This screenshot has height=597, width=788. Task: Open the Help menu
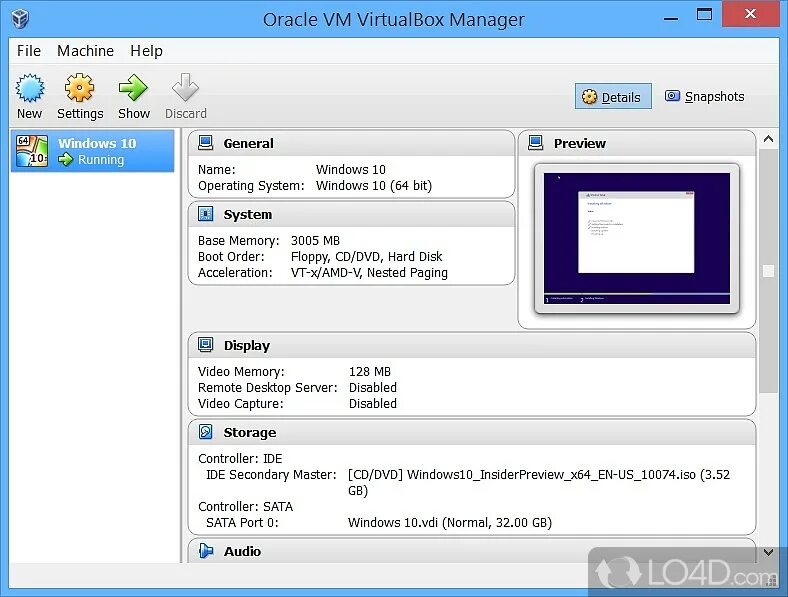pyautogui.click(x=146, y=51)
